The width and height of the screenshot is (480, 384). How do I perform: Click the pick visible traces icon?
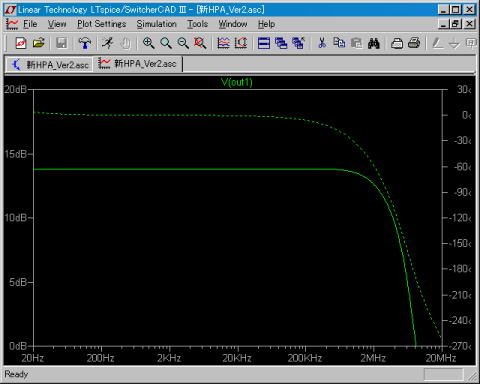223,43
